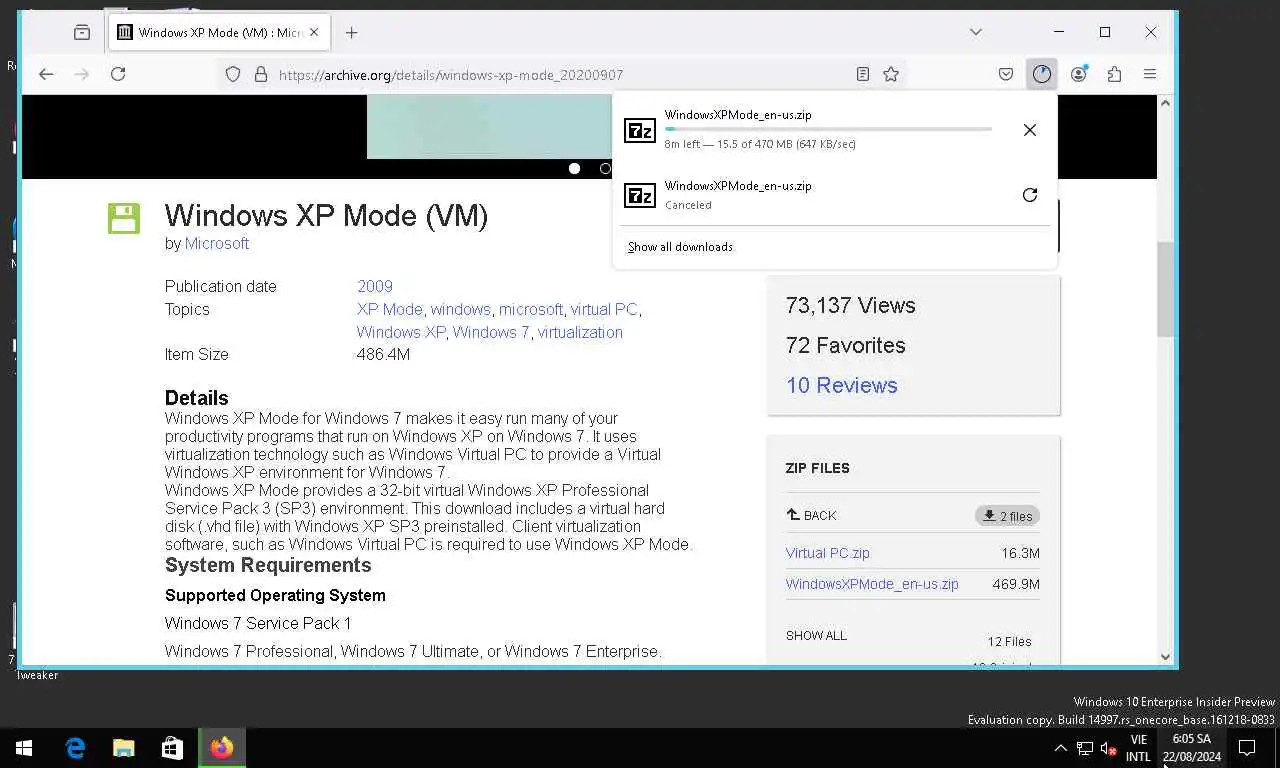Open Save to Pocket icon

click(1006, 74)
